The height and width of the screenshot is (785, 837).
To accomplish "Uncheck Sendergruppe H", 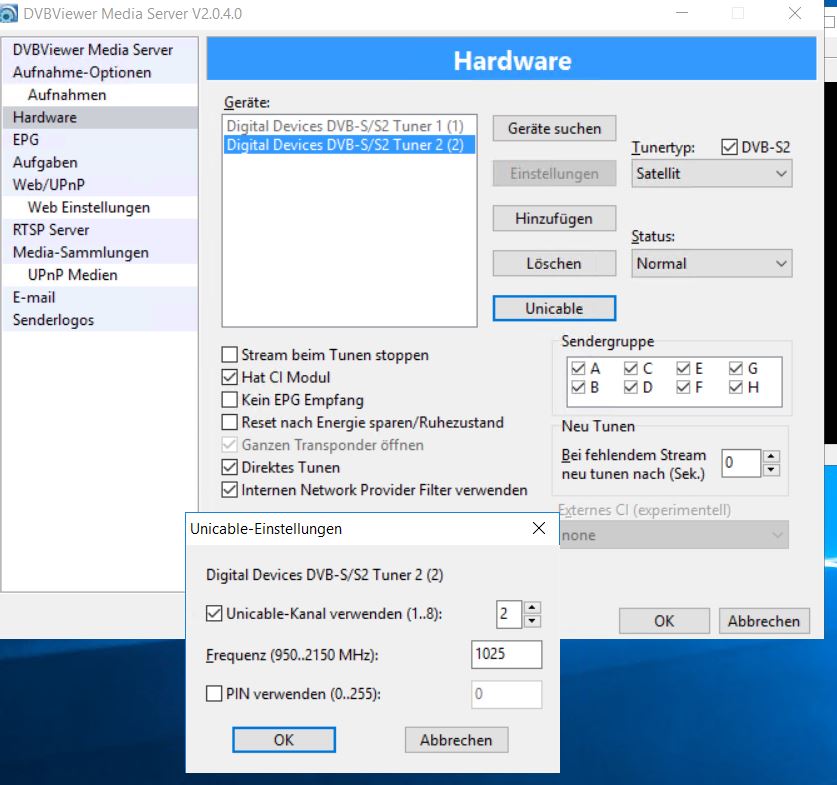I will [x=736, y=387].
